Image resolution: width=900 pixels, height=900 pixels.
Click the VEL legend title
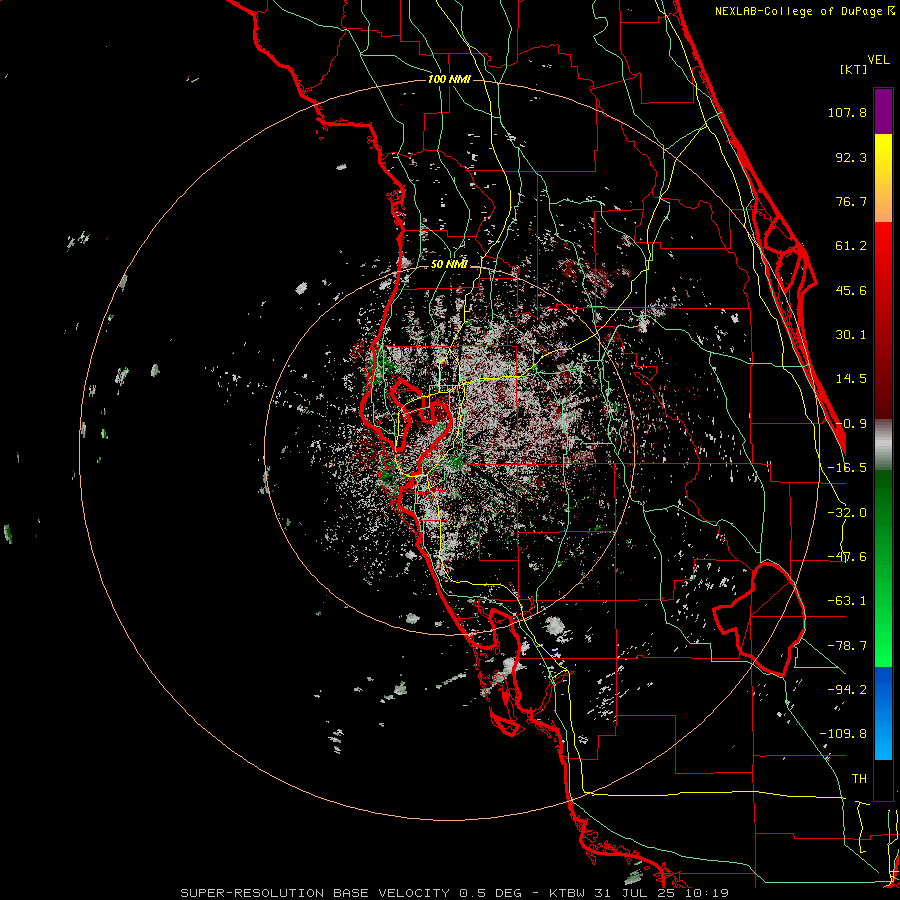pyautogui.click(x=878, y=60)
